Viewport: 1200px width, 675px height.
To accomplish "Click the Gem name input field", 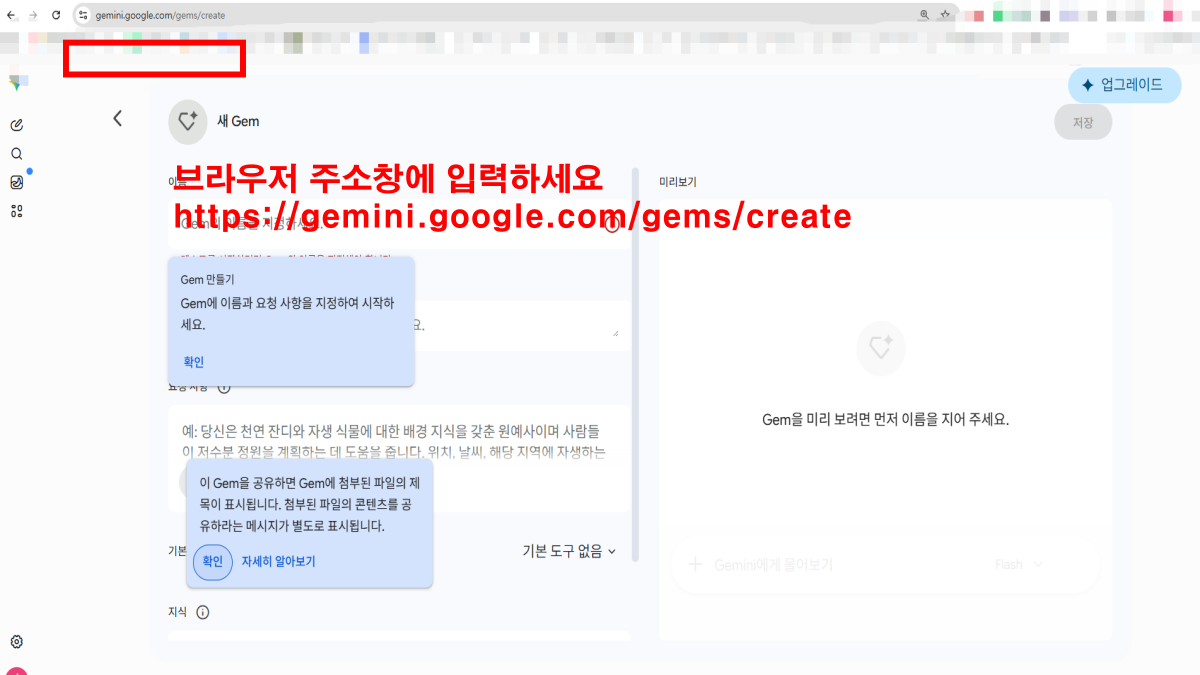I will point(400,223).
